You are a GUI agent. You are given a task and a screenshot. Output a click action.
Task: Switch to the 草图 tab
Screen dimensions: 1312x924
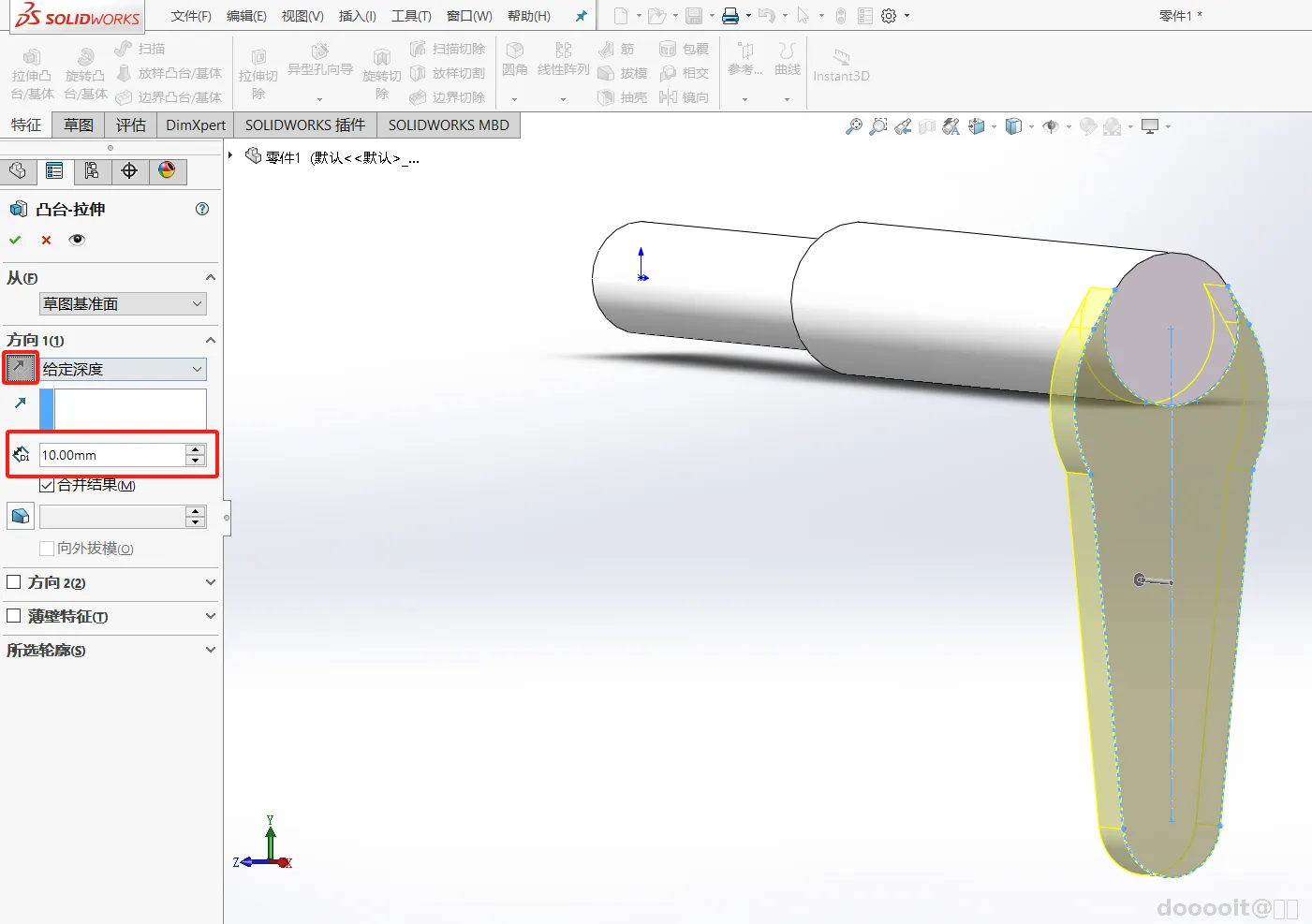tap(79, 125)
